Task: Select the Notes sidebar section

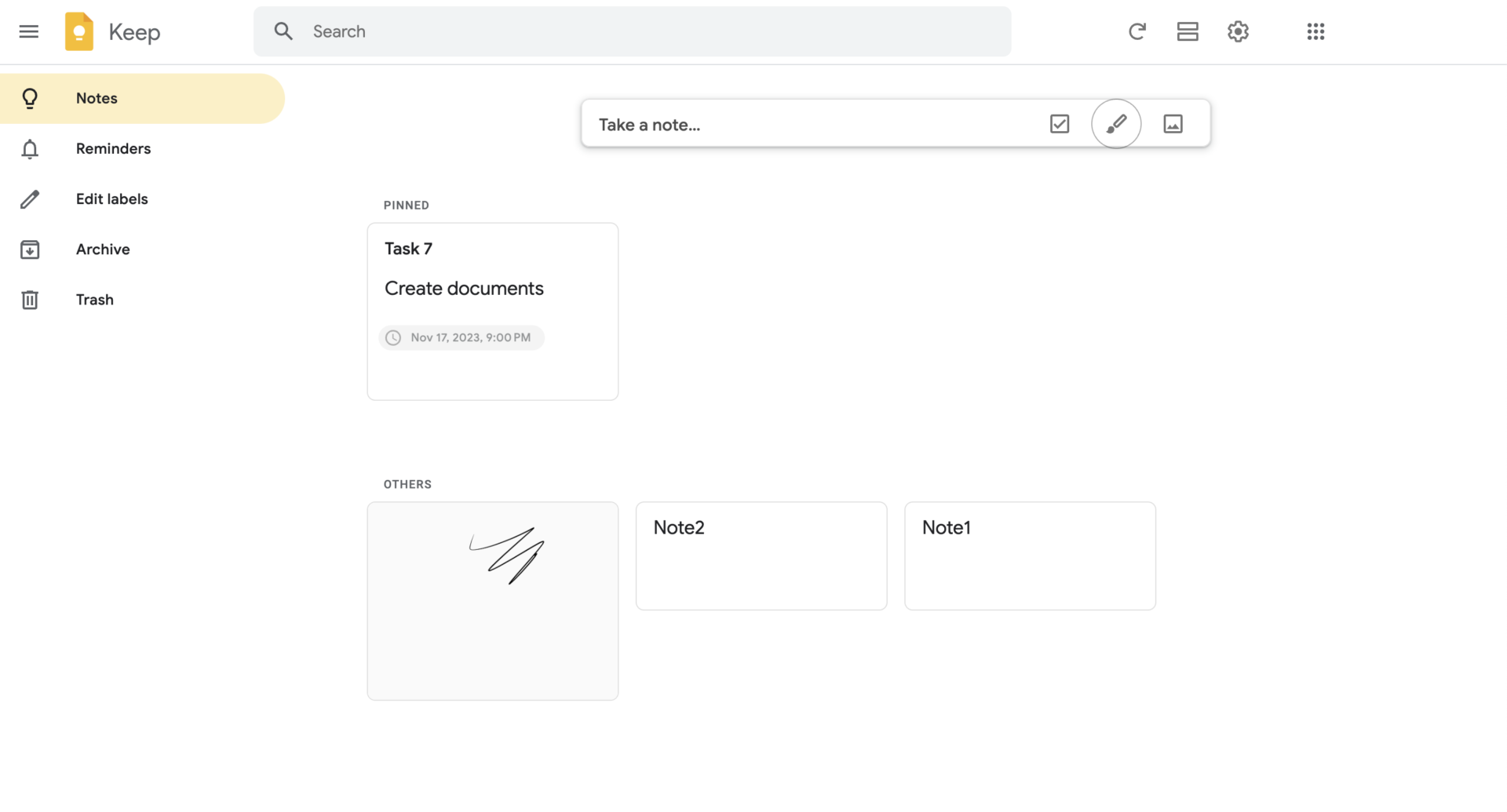Action: (97, 97)
